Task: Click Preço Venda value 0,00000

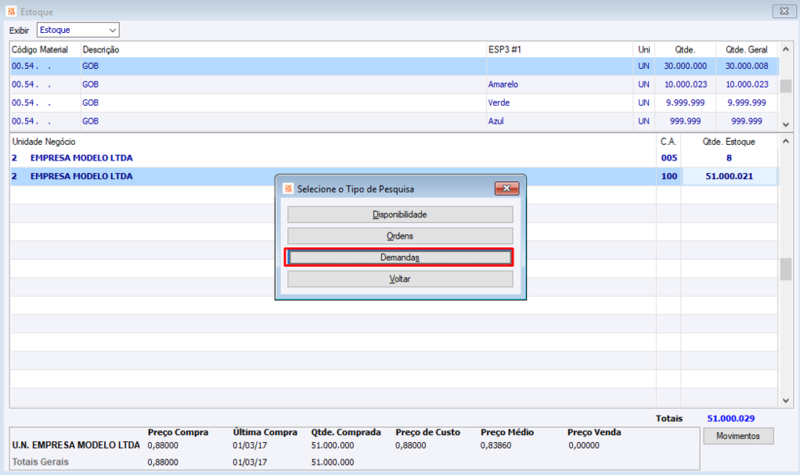Action: [x=584, y=445]
